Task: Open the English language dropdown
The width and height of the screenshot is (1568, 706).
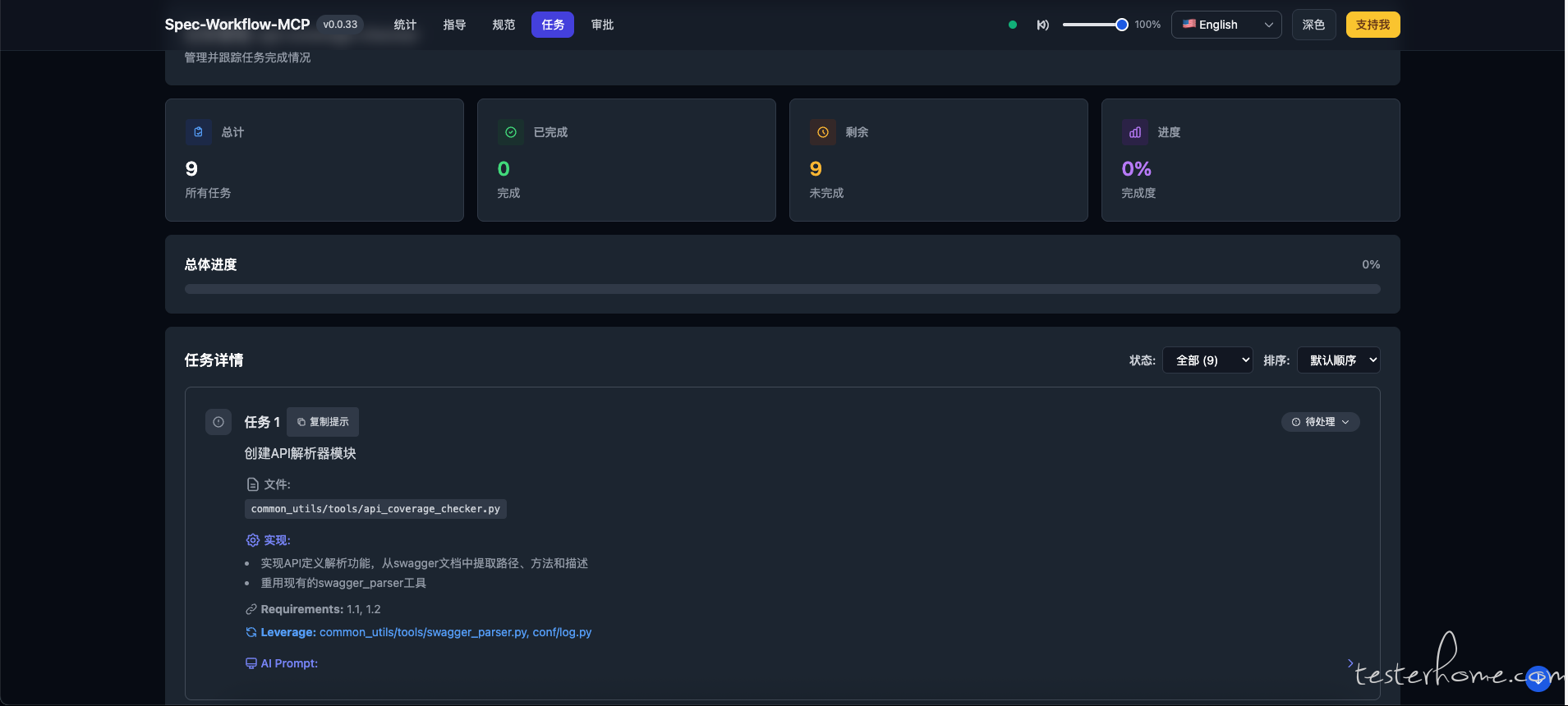Action: click(1225, 25)
